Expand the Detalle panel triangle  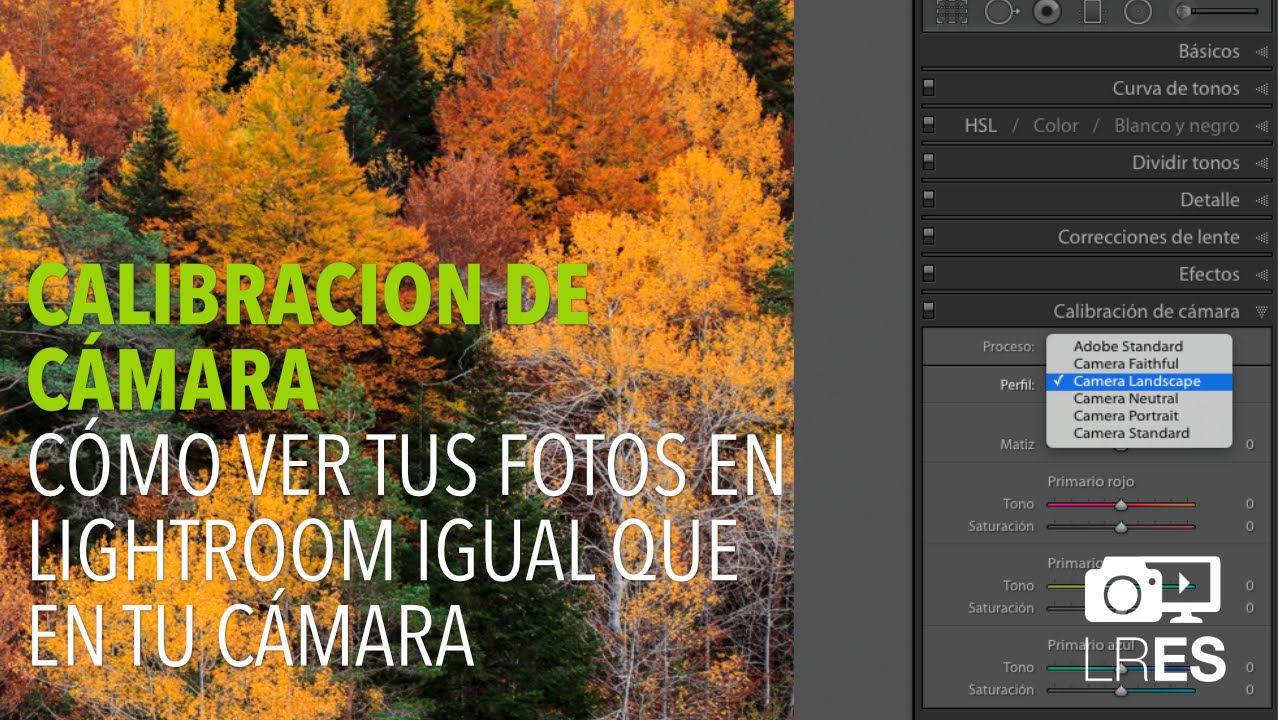click(x=1260, y=199)
